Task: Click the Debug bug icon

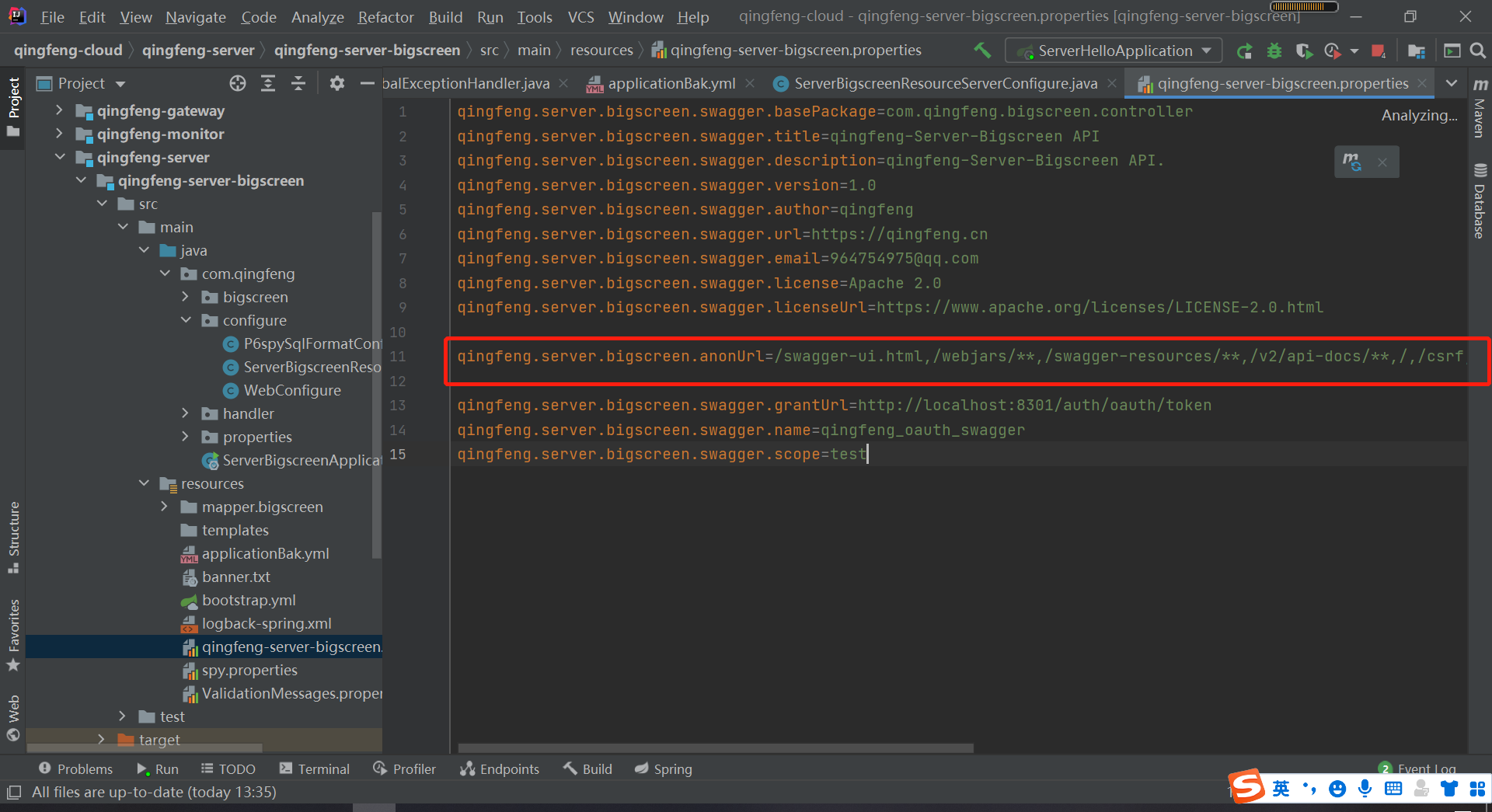Action: 1274,51
